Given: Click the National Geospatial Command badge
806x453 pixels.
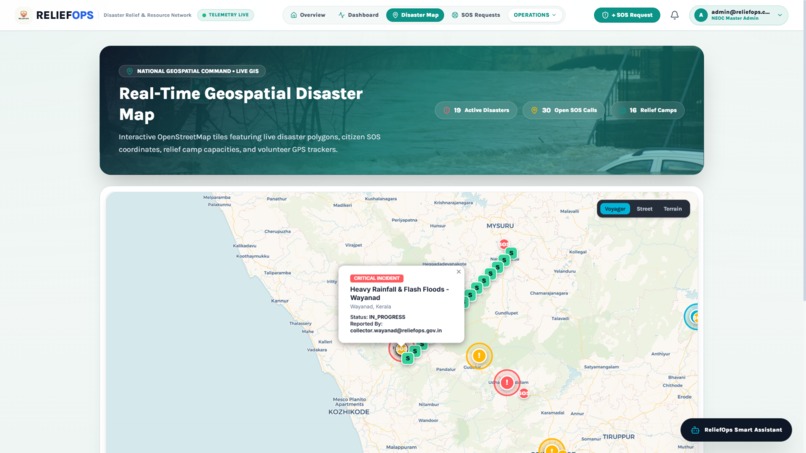Looking at the screenshot, I should [192, 71].
